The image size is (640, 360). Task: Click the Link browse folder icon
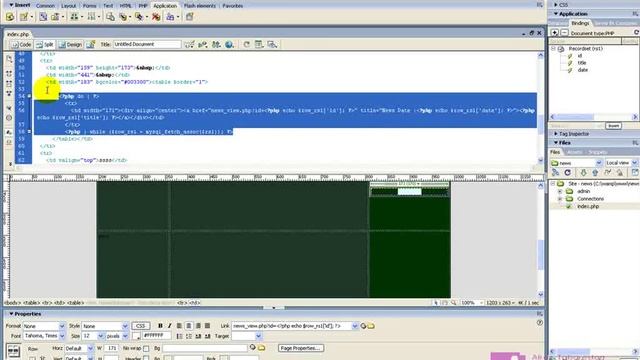(371, 326)
